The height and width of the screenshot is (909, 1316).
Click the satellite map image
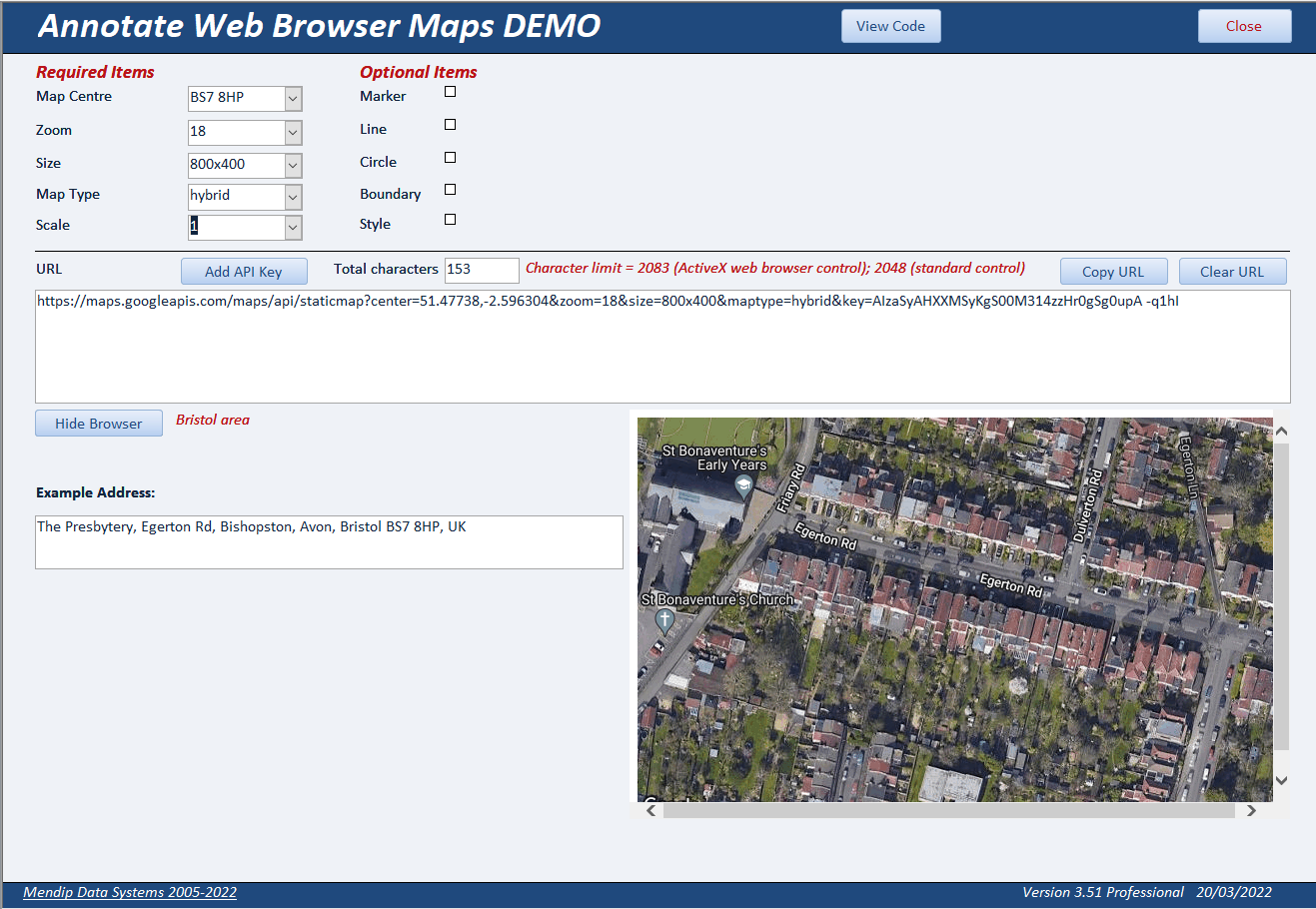coord(955,609)
